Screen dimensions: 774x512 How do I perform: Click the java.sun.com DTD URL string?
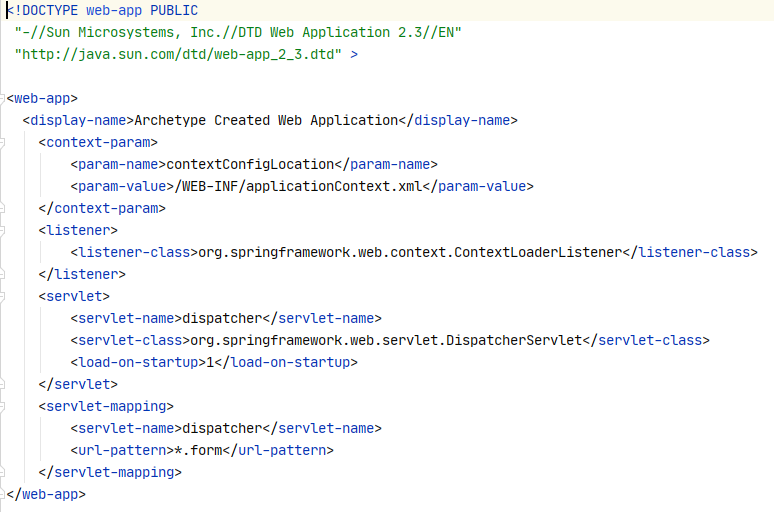[x=178, y=54]
